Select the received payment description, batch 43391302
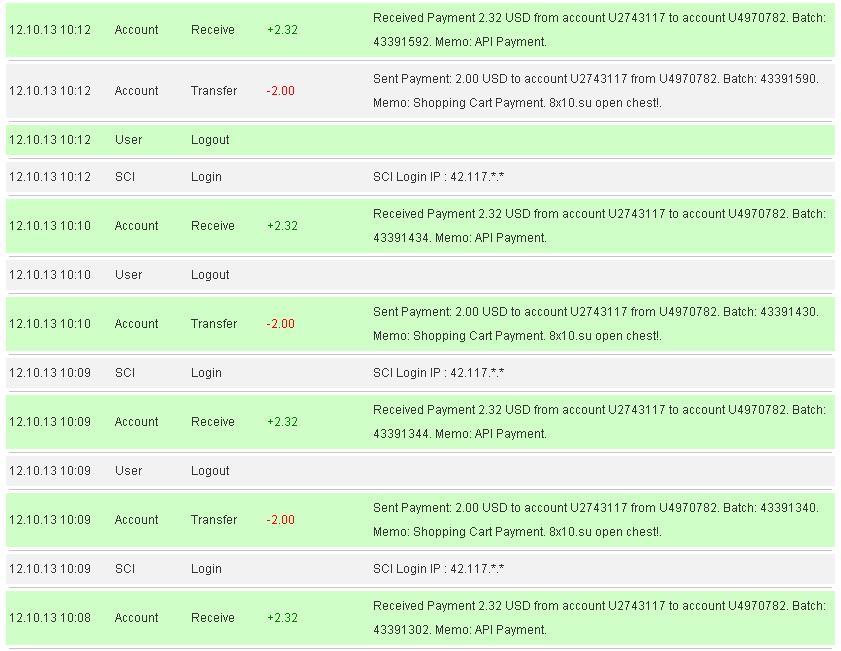This screenshot has height=651, width=841. coord(598,618)
